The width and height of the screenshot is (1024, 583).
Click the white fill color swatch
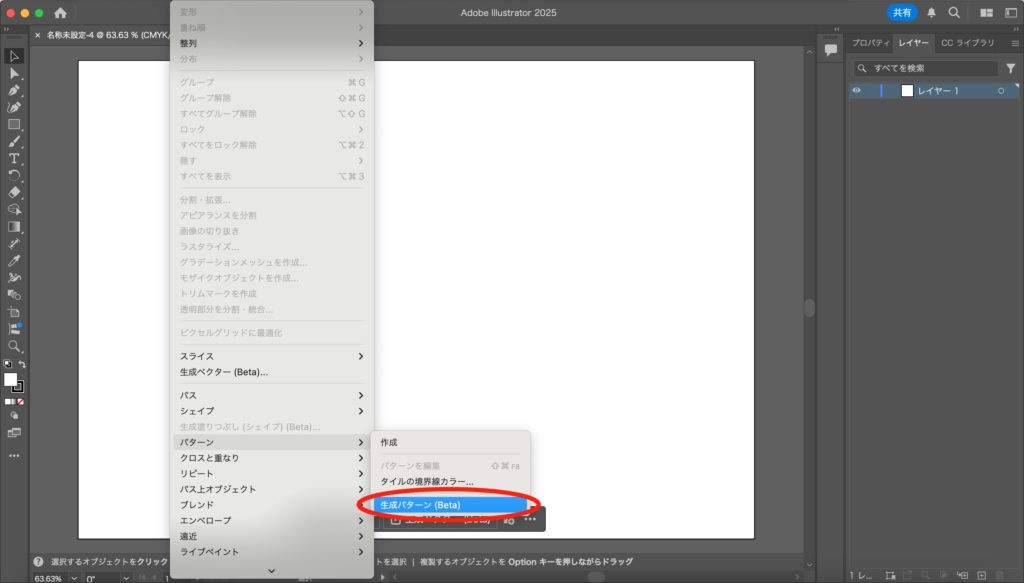(x=11, y=380)
